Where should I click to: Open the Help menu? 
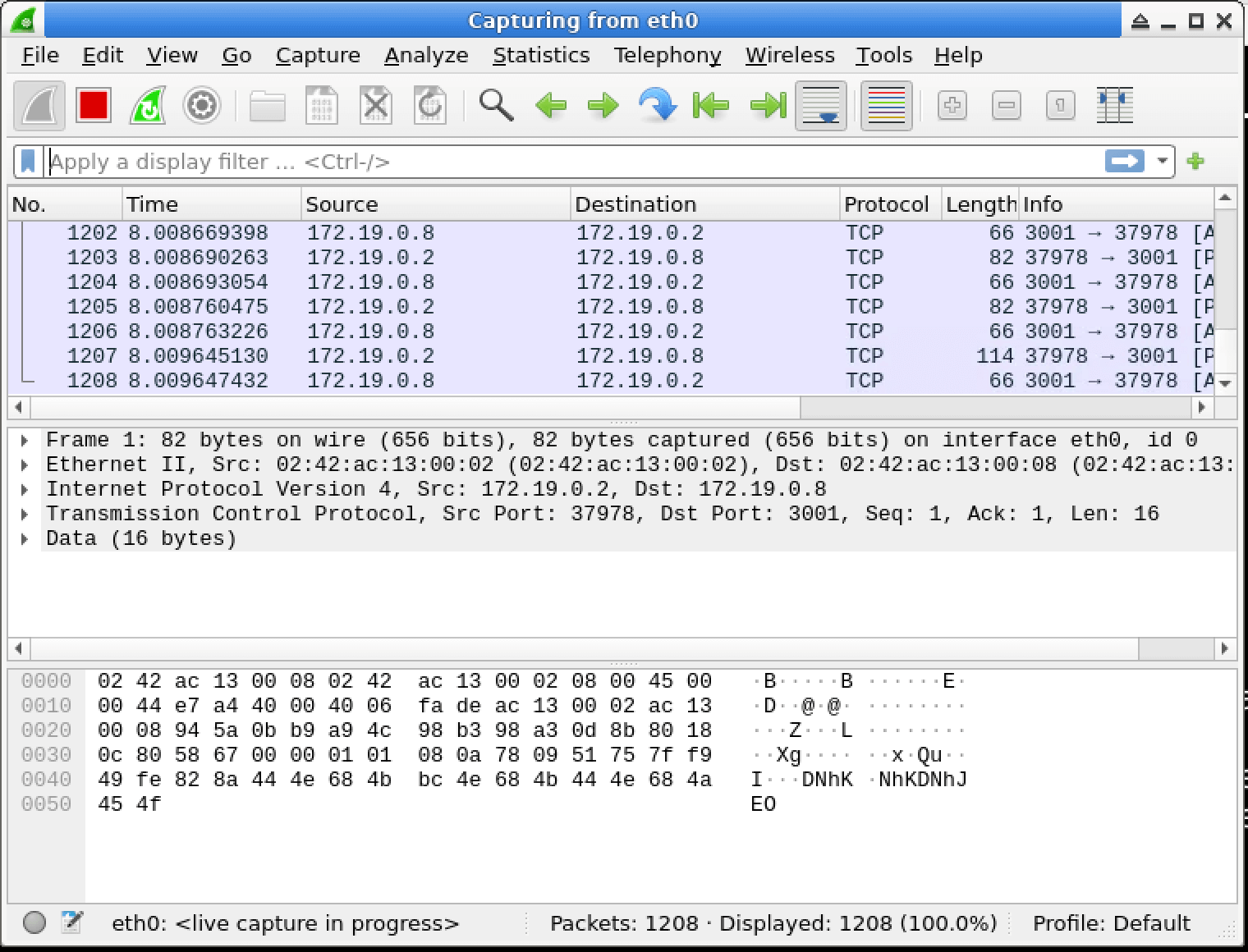[x=958, y=55]
